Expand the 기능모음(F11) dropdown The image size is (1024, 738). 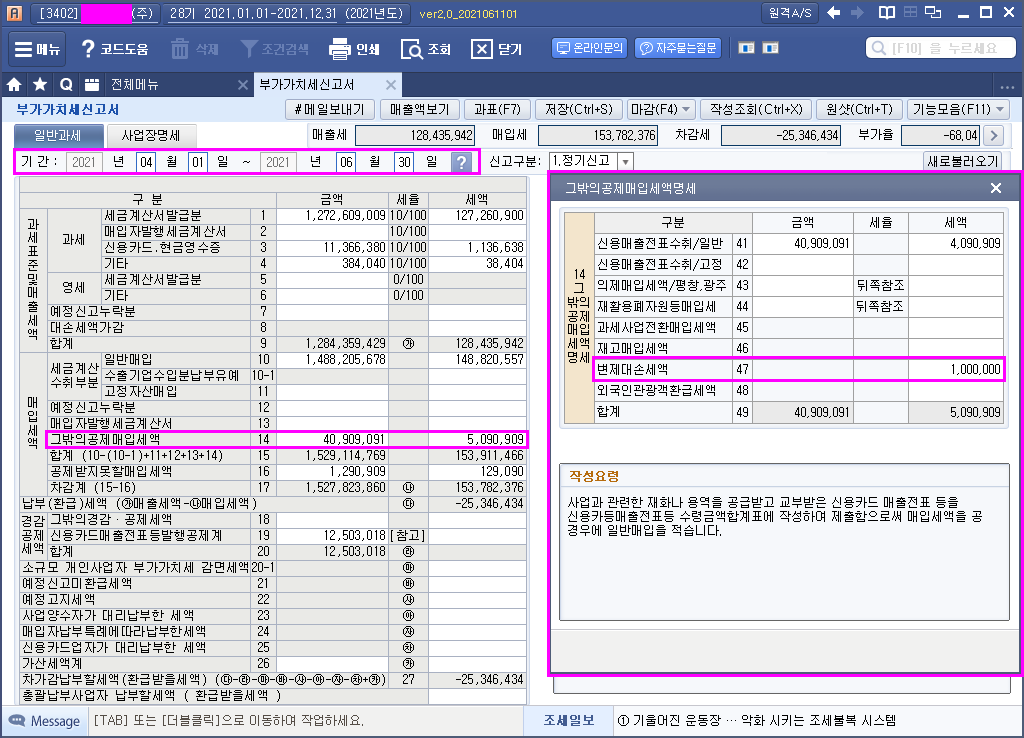(960, 109)
